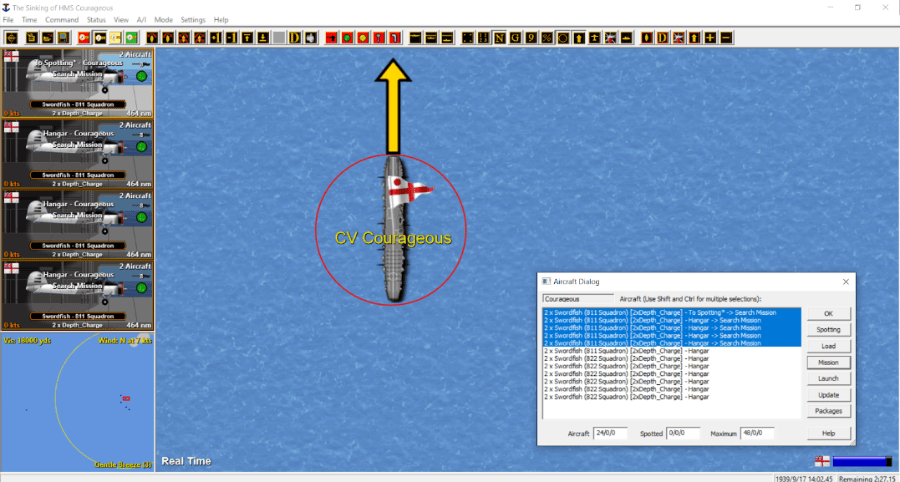900x482 pixels.
Task: Click the Remaining 2:27:15 status text
Action: click(867, 477)
